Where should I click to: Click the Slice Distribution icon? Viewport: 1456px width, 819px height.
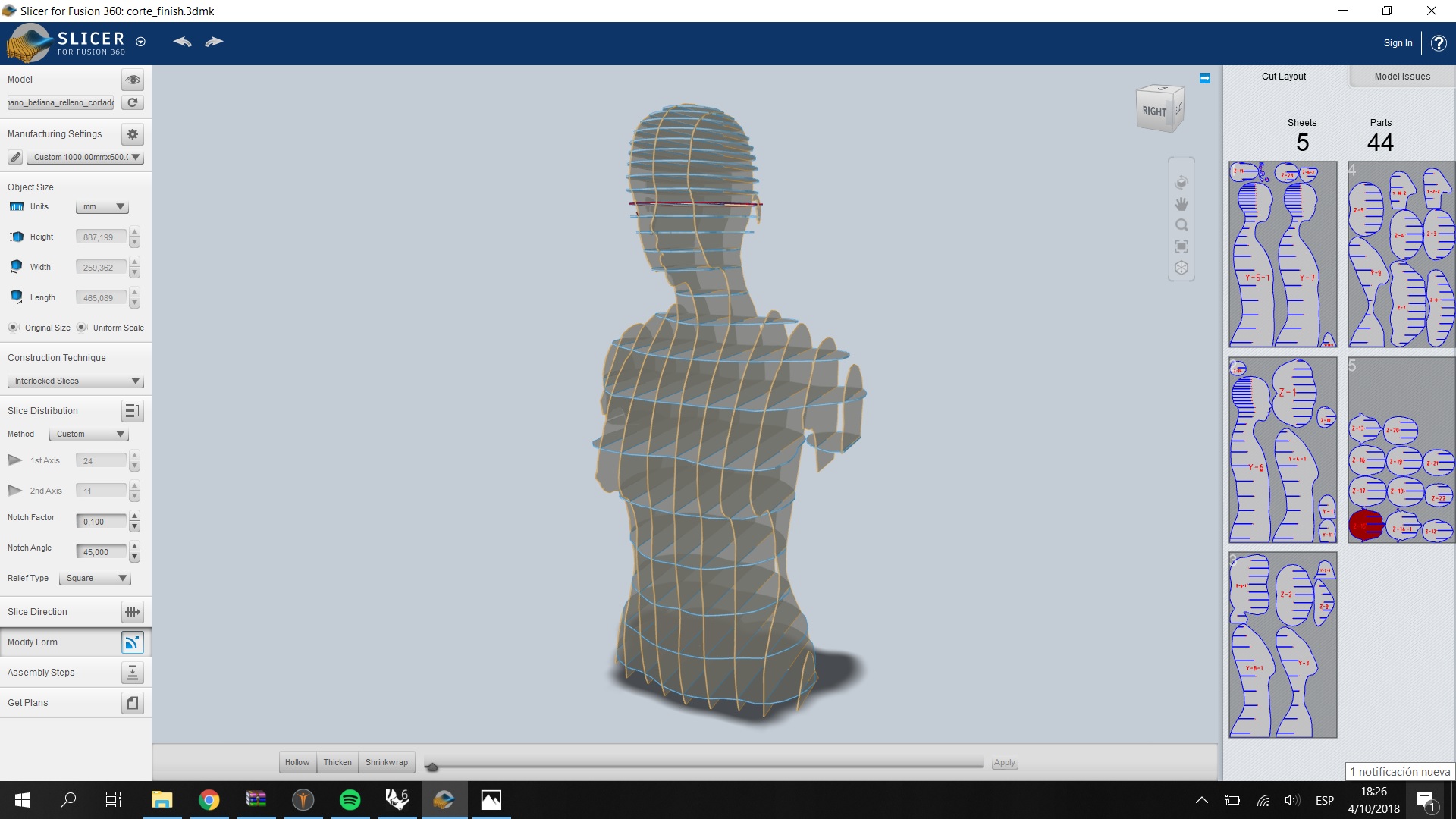pos(132,411)
